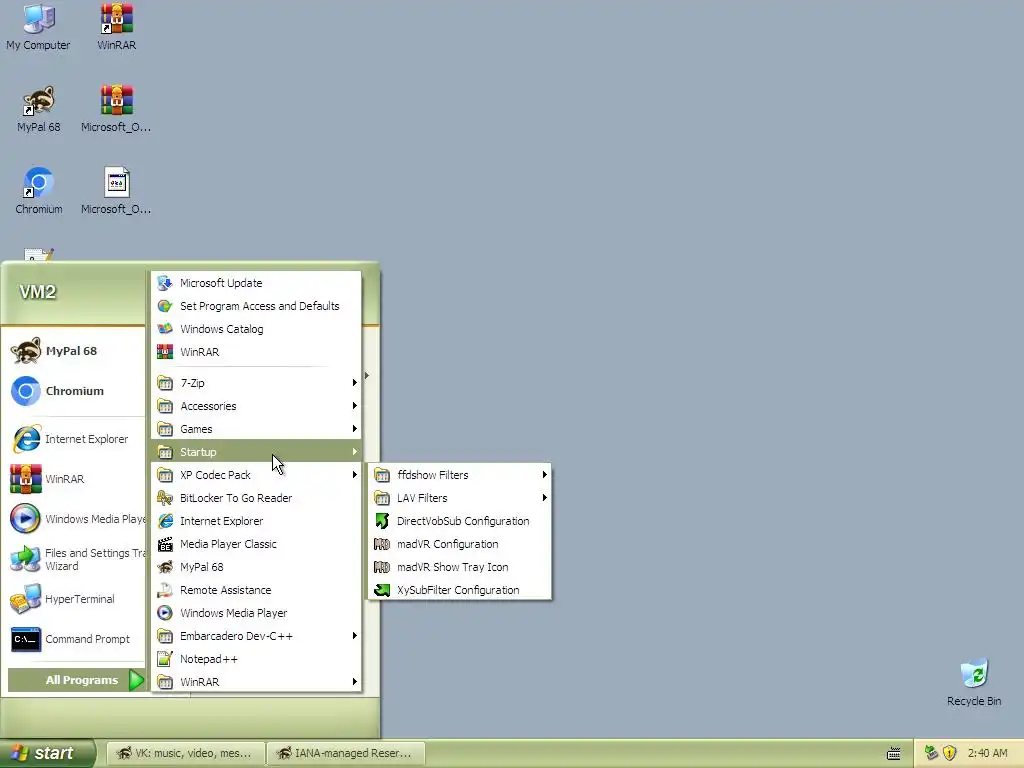Expand Embarcadero Dev-C++ folder

point(256,635)
